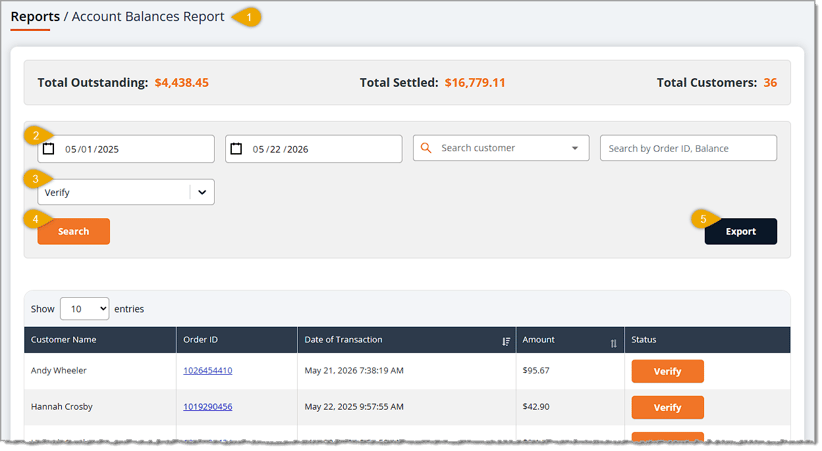Go to Reports breadcrumb
The height and width of the screenshot is (451, 822).
[x=35, y=17]
